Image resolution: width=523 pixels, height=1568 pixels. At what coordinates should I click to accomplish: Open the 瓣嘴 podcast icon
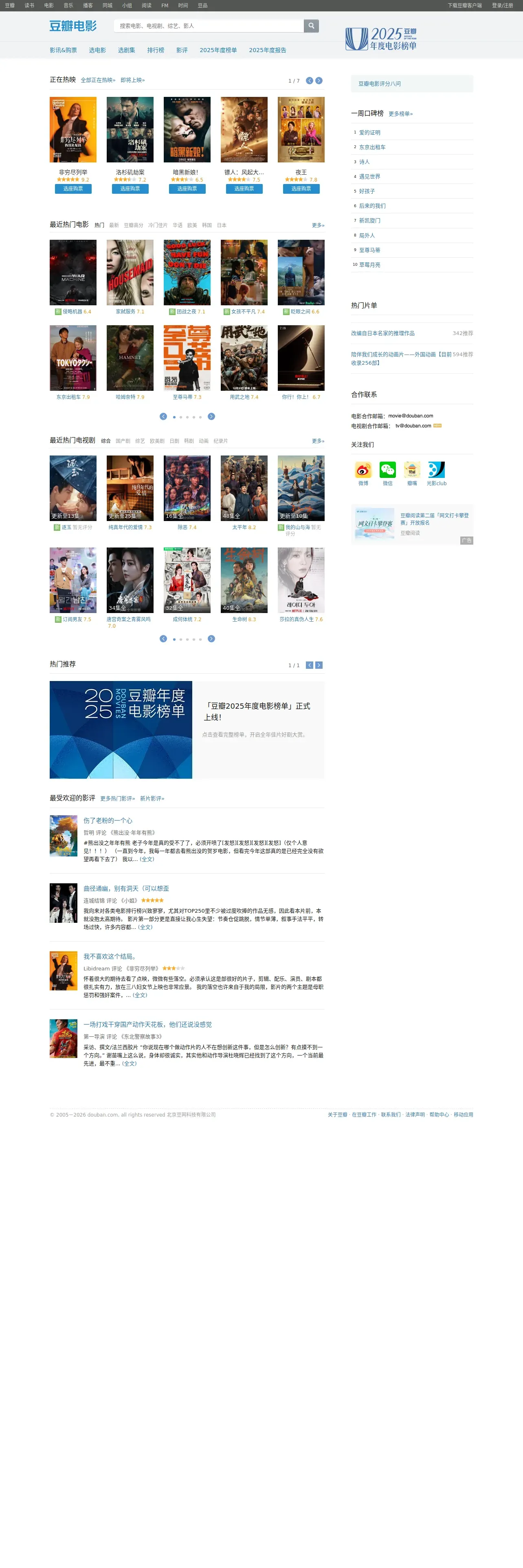pos(412,470)
